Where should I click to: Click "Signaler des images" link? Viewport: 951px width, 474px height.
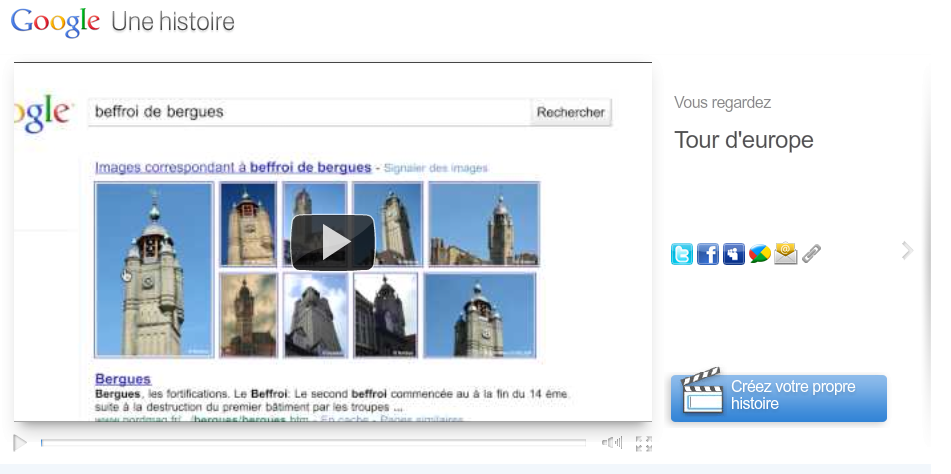click(435, 168)
